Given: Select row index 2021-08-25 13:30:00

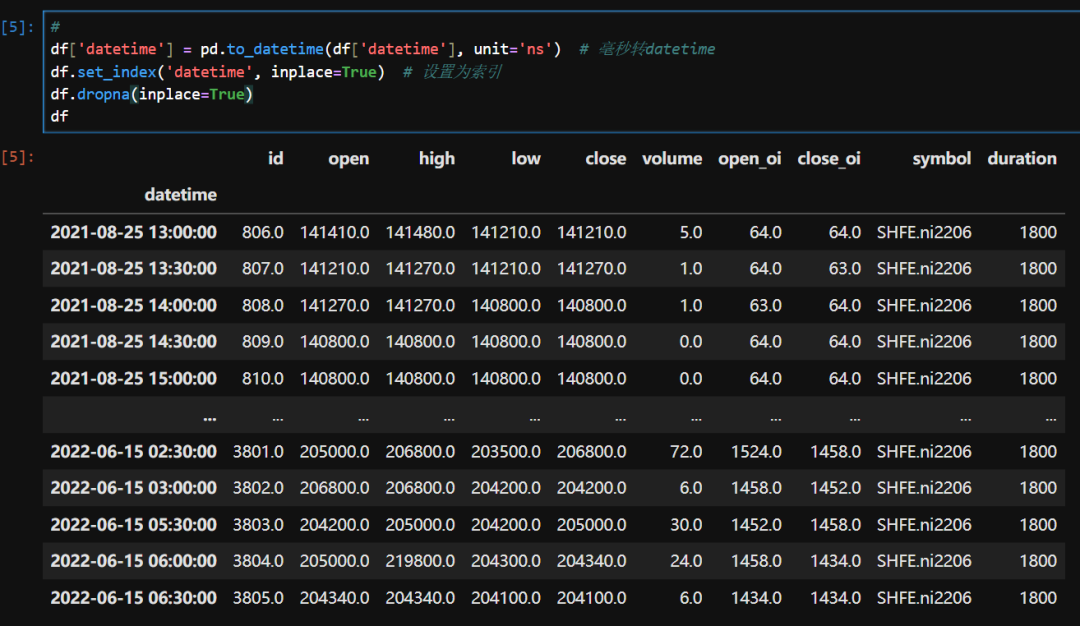Looking at the screenshot, I should coord(134,269).
